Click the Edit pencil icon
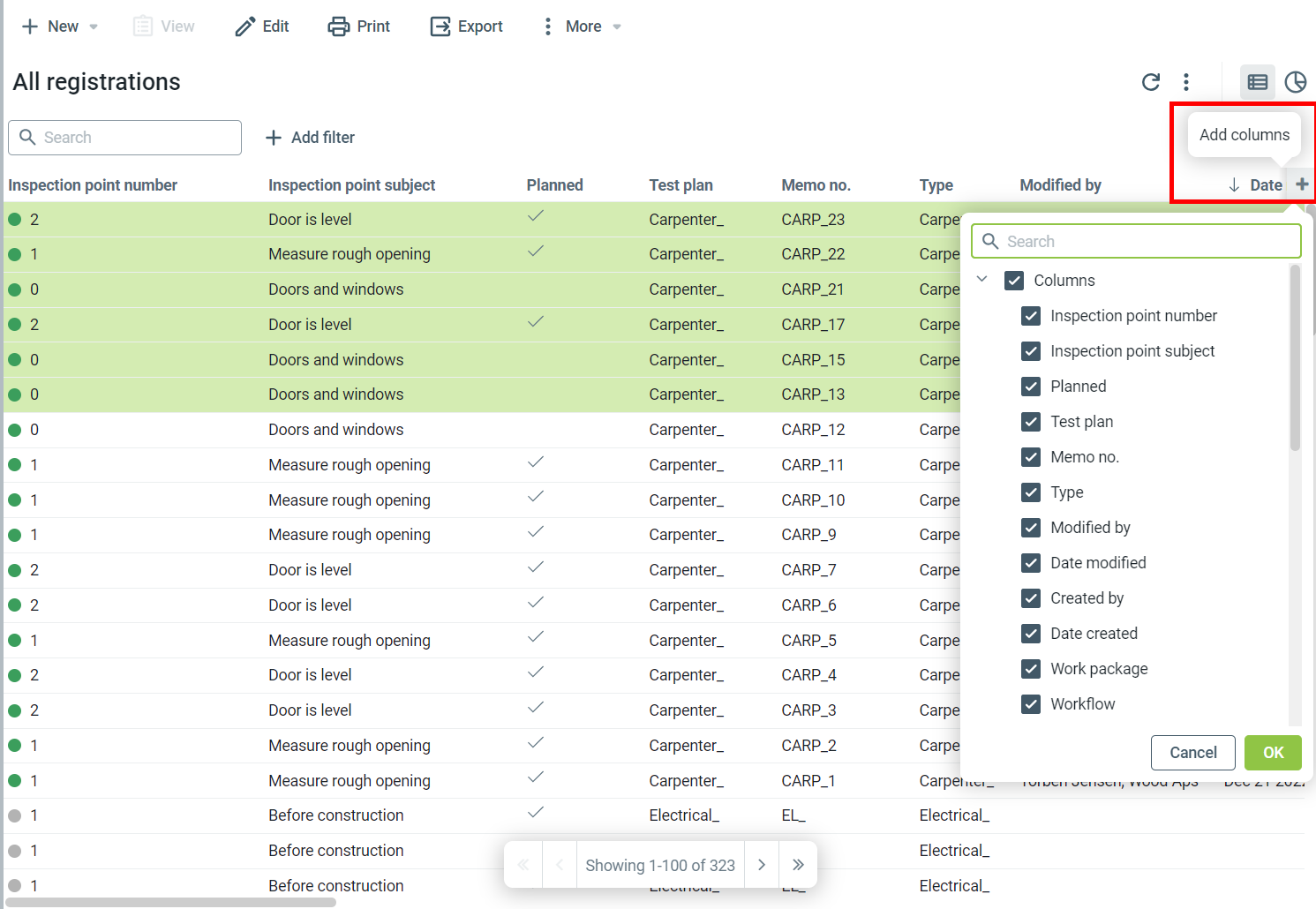The height and width of the screenshot is (909, 1316). (x=244, y=26)
